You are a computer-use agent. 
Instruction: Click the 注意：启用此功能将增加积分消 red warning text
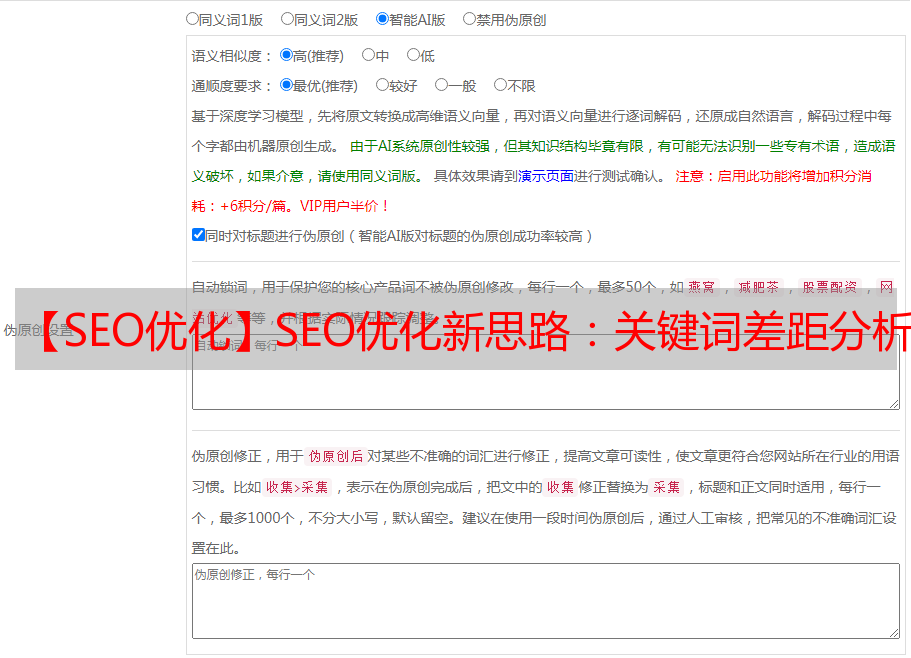point(773,176)
